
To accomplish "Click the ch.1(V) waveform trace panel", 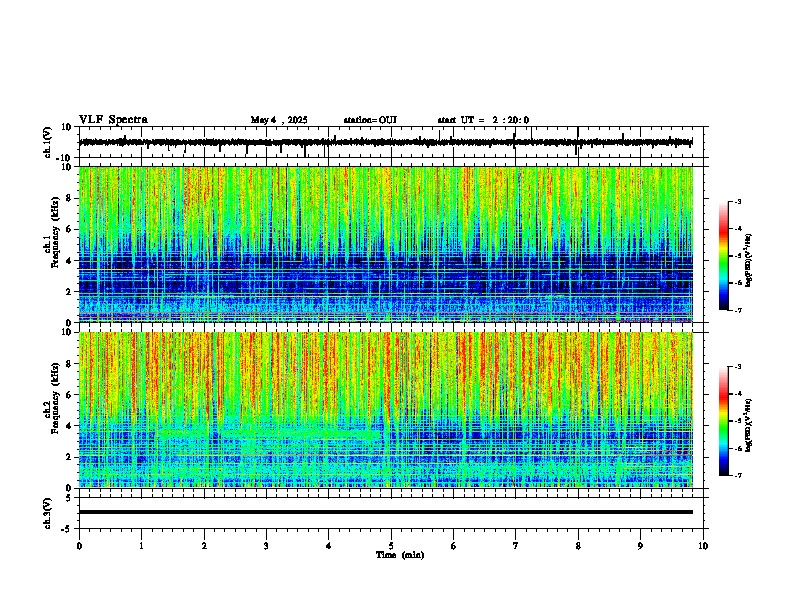I will [391, 142].
